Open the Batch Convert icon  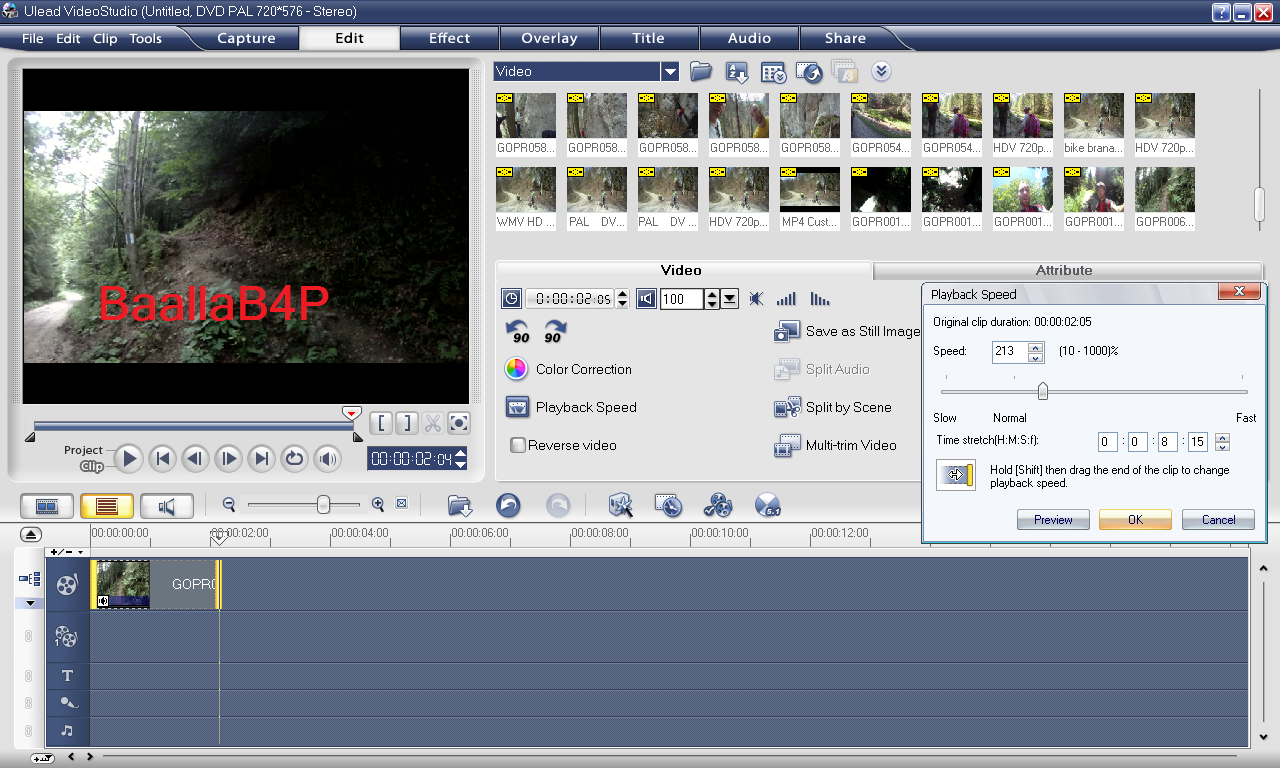tap(669, 506)
